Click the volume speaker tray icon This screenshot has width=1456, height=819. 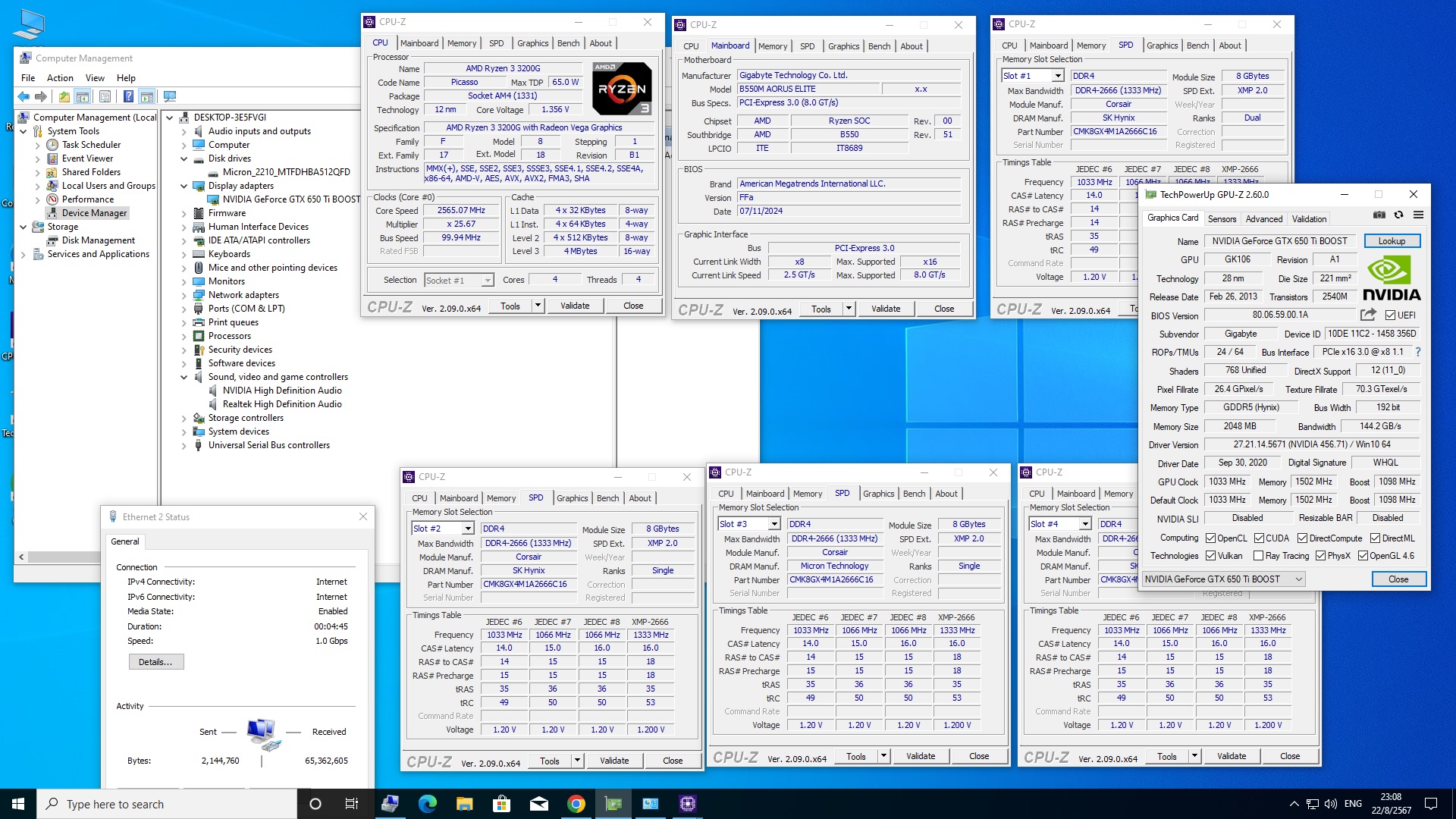click(x=1331, y=804)
